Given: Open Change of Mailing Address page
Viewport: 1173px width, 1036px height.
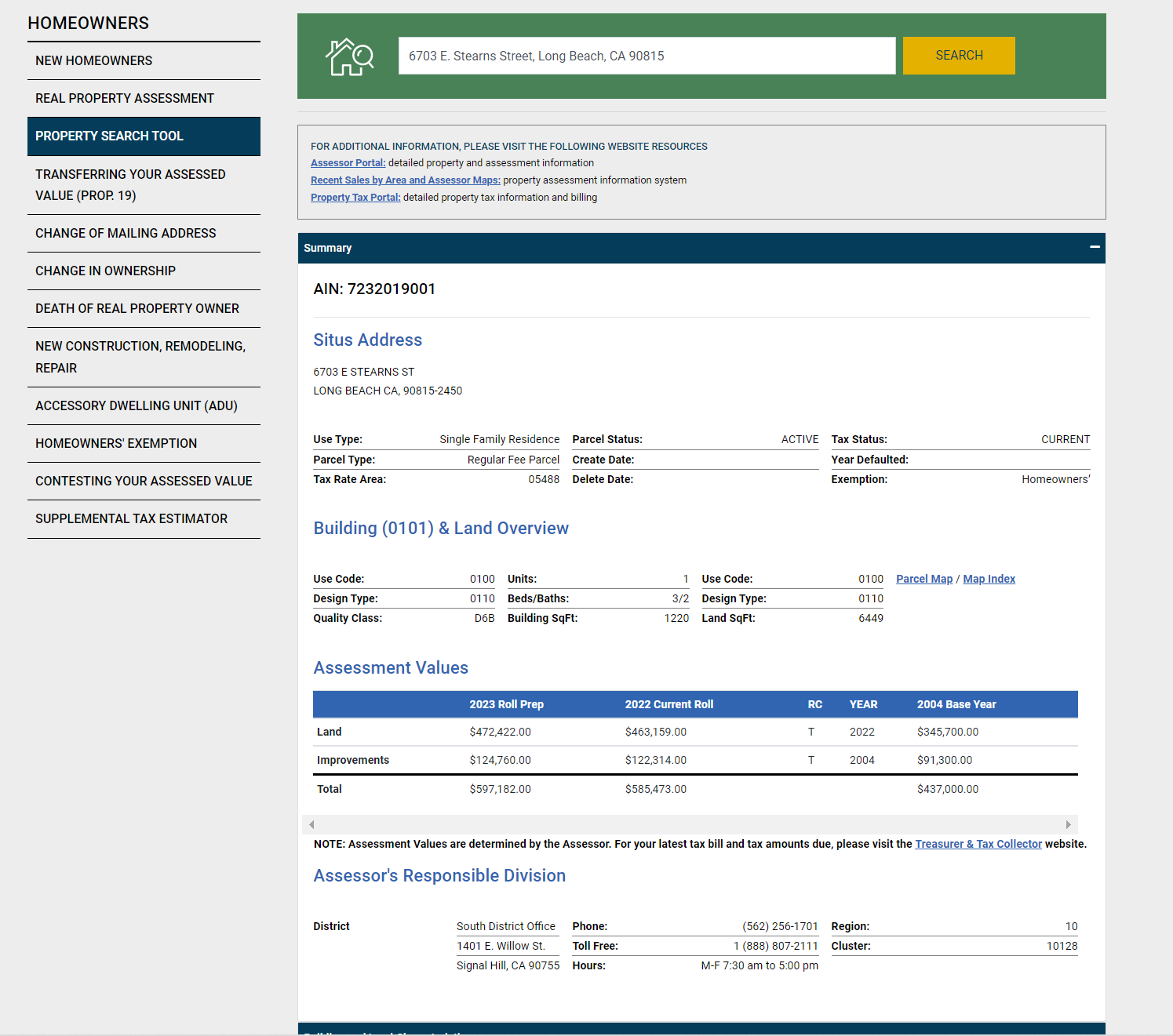Looking at the screenshot, I should tap(144, 233).
